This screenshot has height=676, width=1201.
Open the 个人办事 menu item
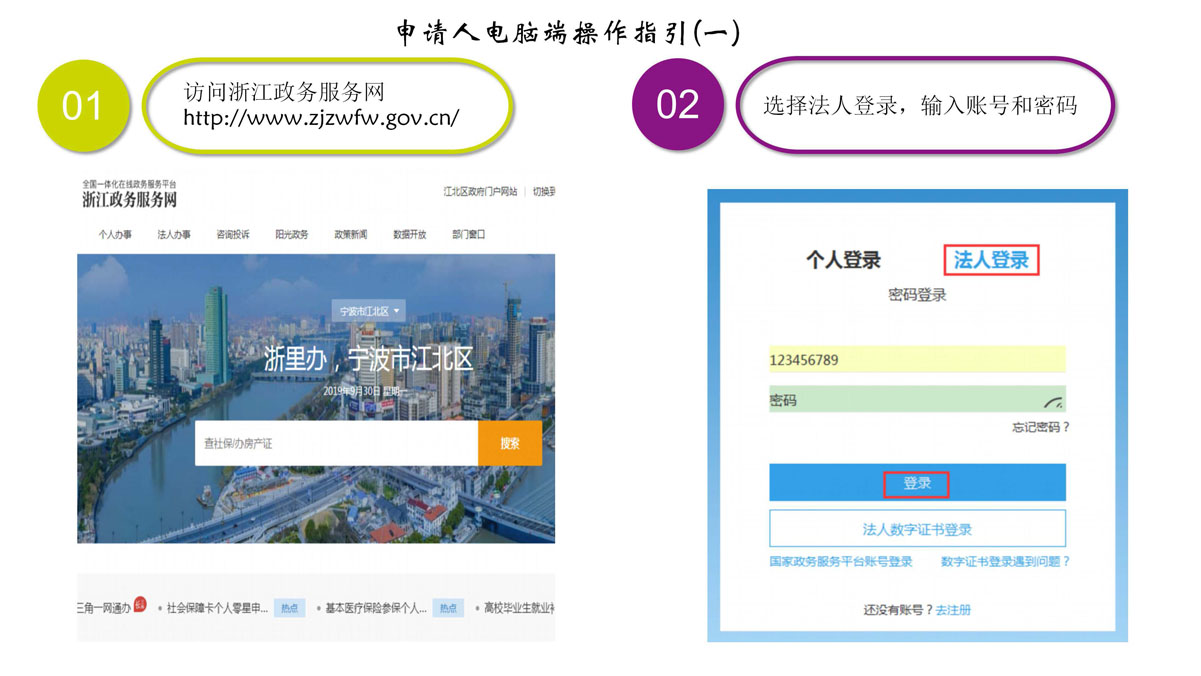tap(115, 235)
